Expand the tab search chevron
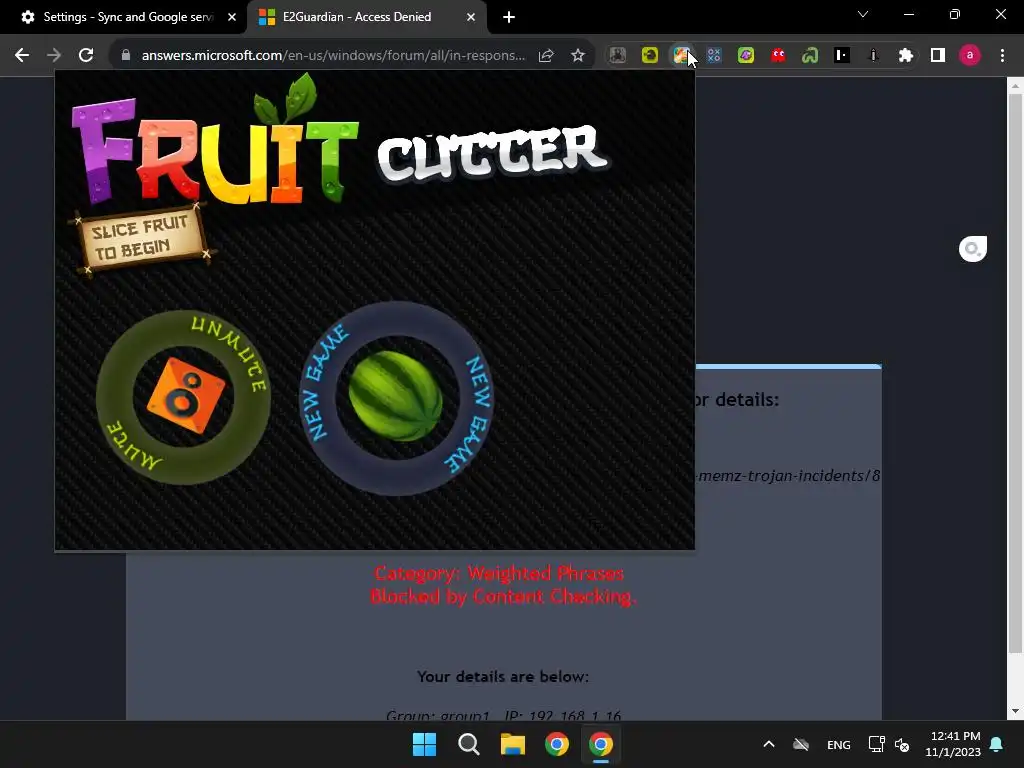Viewport: 1024px width, 768px height. (863, 14)
